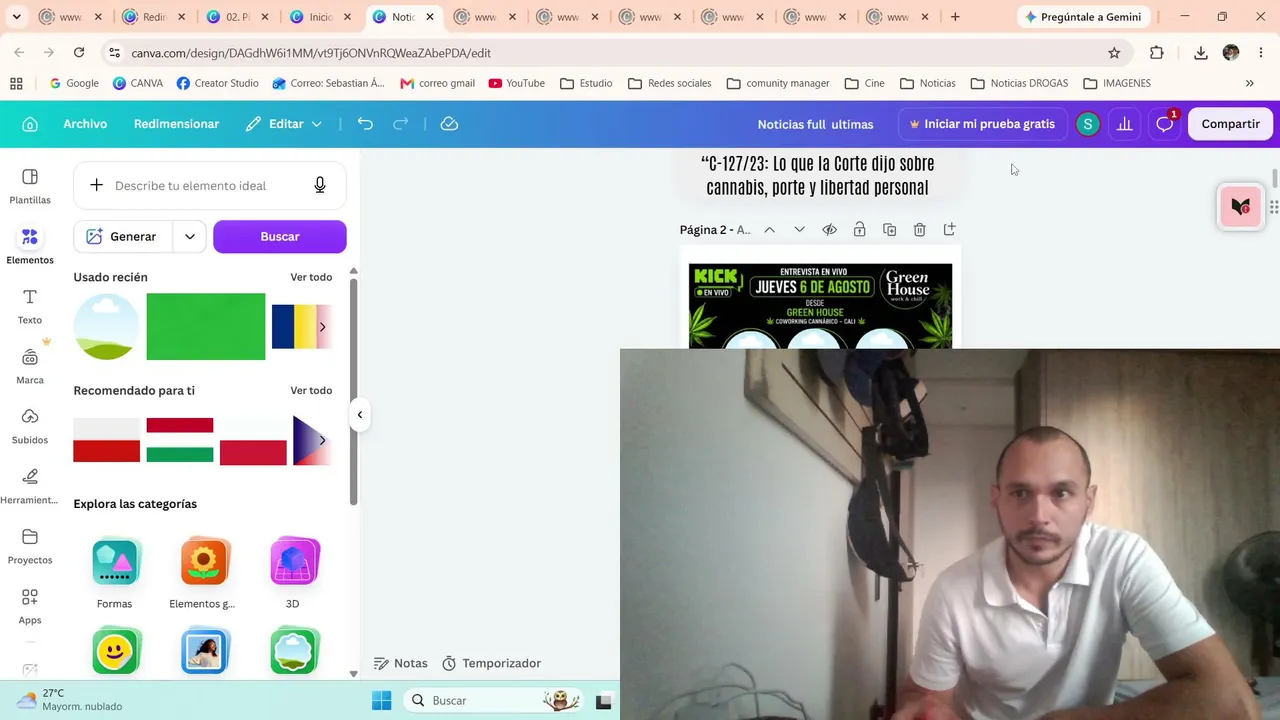Screen dimensions: 1280x720
Task: Bookmark this page with the star icon
Action: click(1114, 53)
